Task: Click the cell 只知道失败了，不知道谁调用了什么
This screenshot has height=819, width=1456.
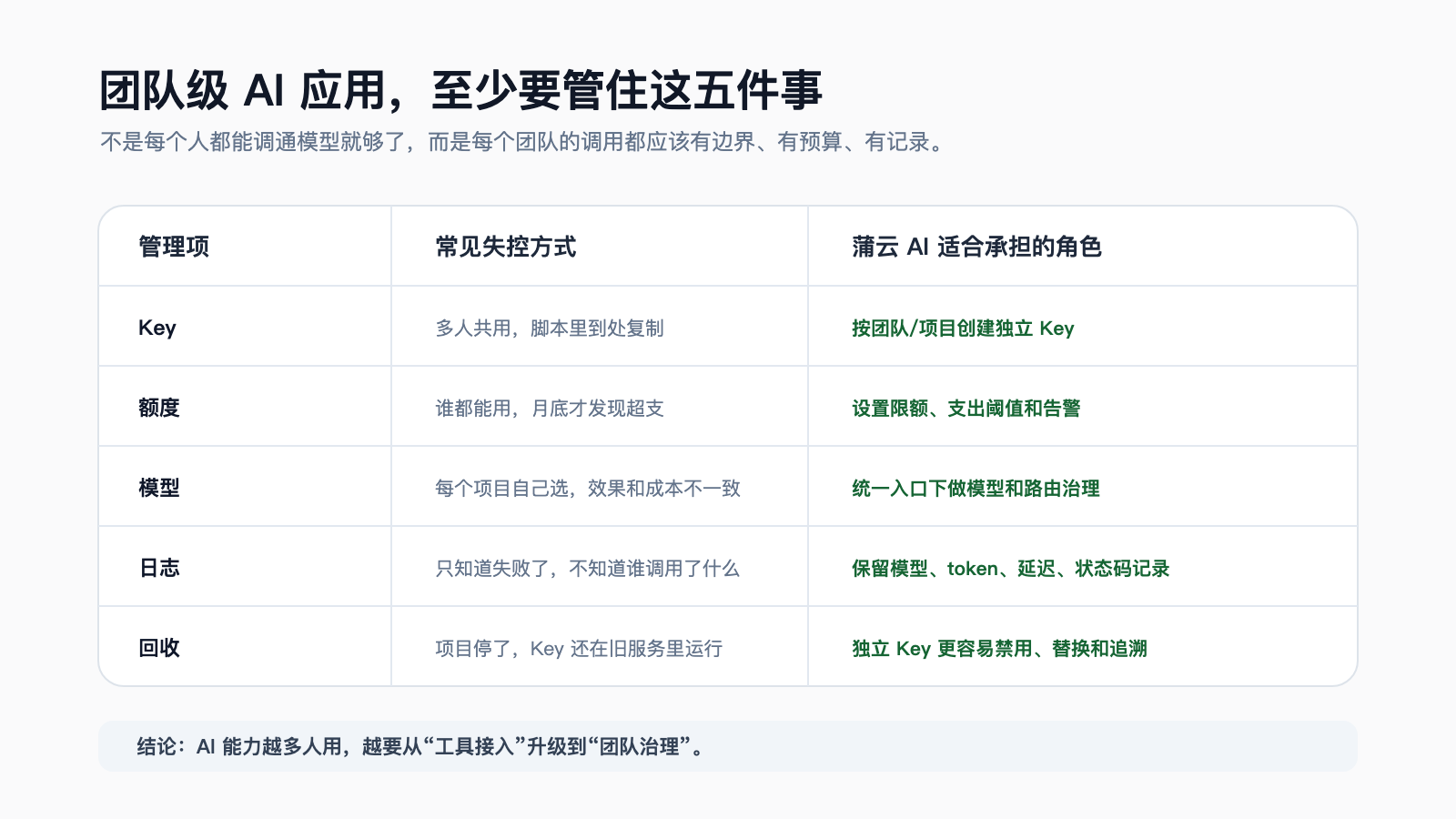Action: (588, 568)
